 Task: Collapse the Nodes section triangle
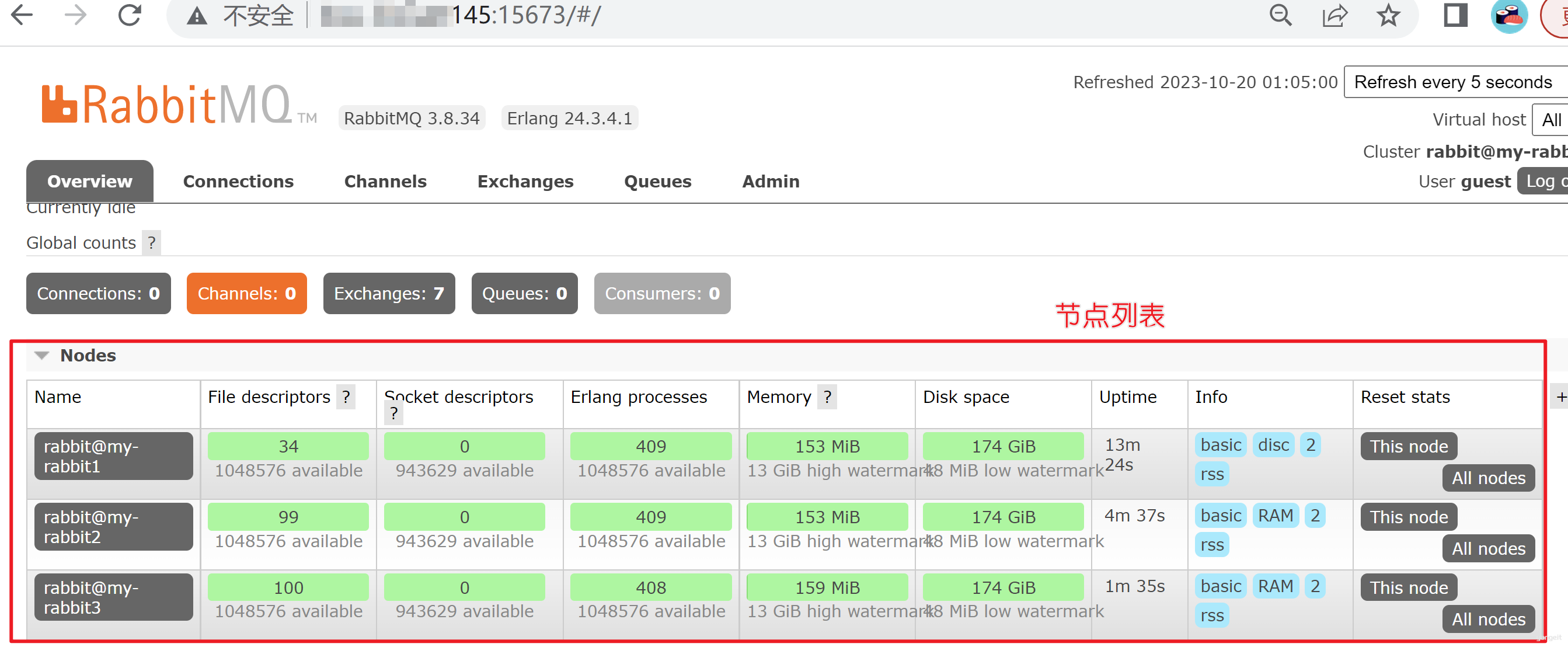tap(41, 356)
